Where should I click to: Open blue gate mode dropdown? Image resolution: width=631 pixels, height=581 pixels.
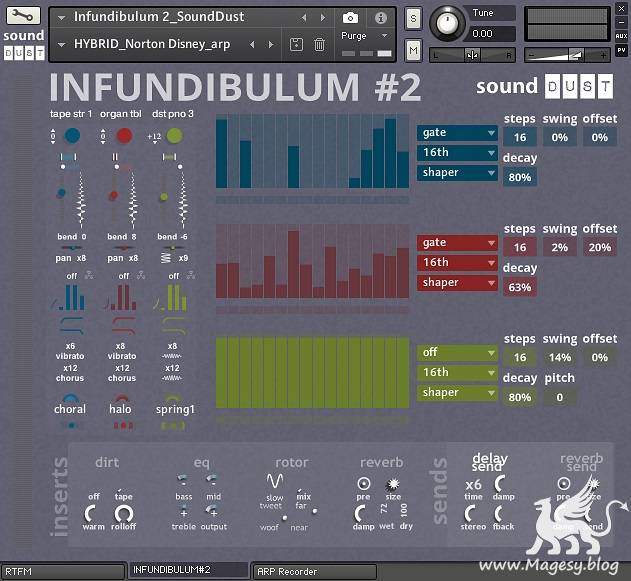tap(457, 132)
